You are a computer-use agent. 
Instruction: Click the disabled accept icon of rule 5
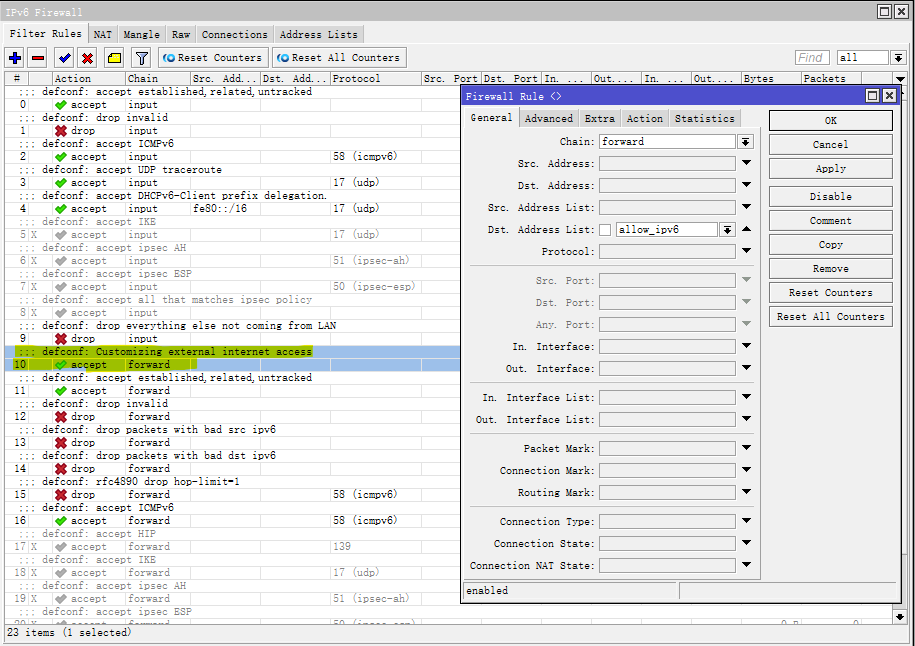tap(61, 235)
